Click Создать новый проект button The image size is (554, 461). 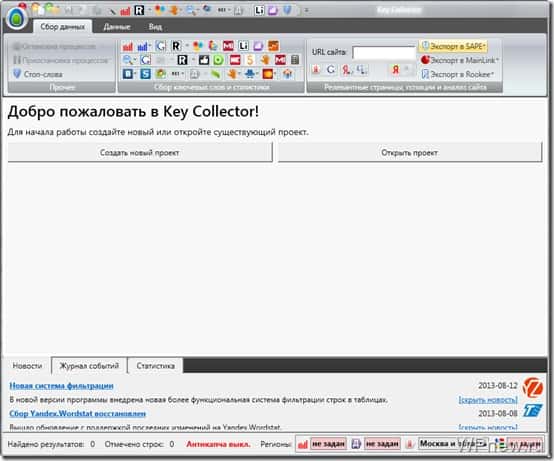(x=140, y=153)
